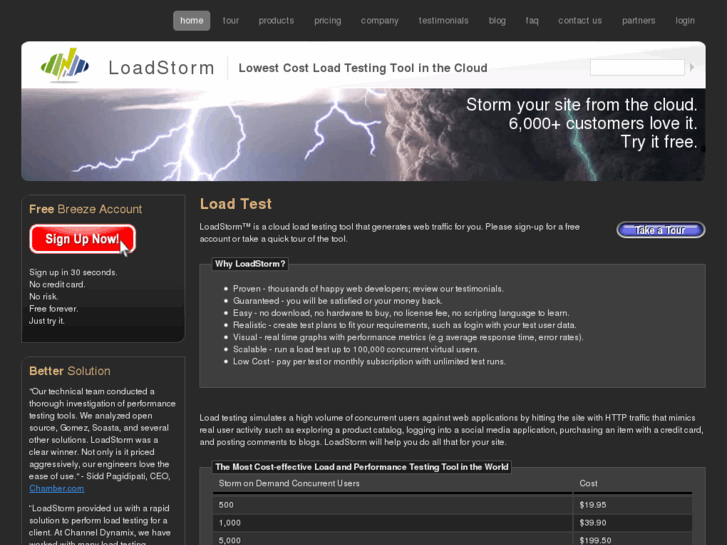
Task: Click the red Sign Up Now! button
Action: coord(83,239)
